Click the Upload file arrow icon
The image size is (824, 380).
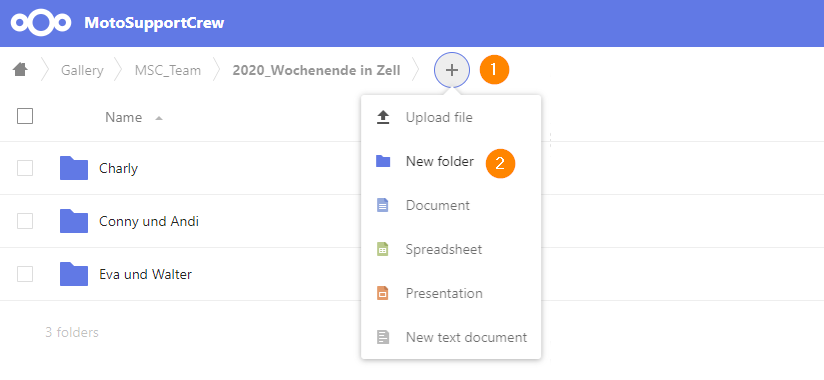[x=383, y=117]
